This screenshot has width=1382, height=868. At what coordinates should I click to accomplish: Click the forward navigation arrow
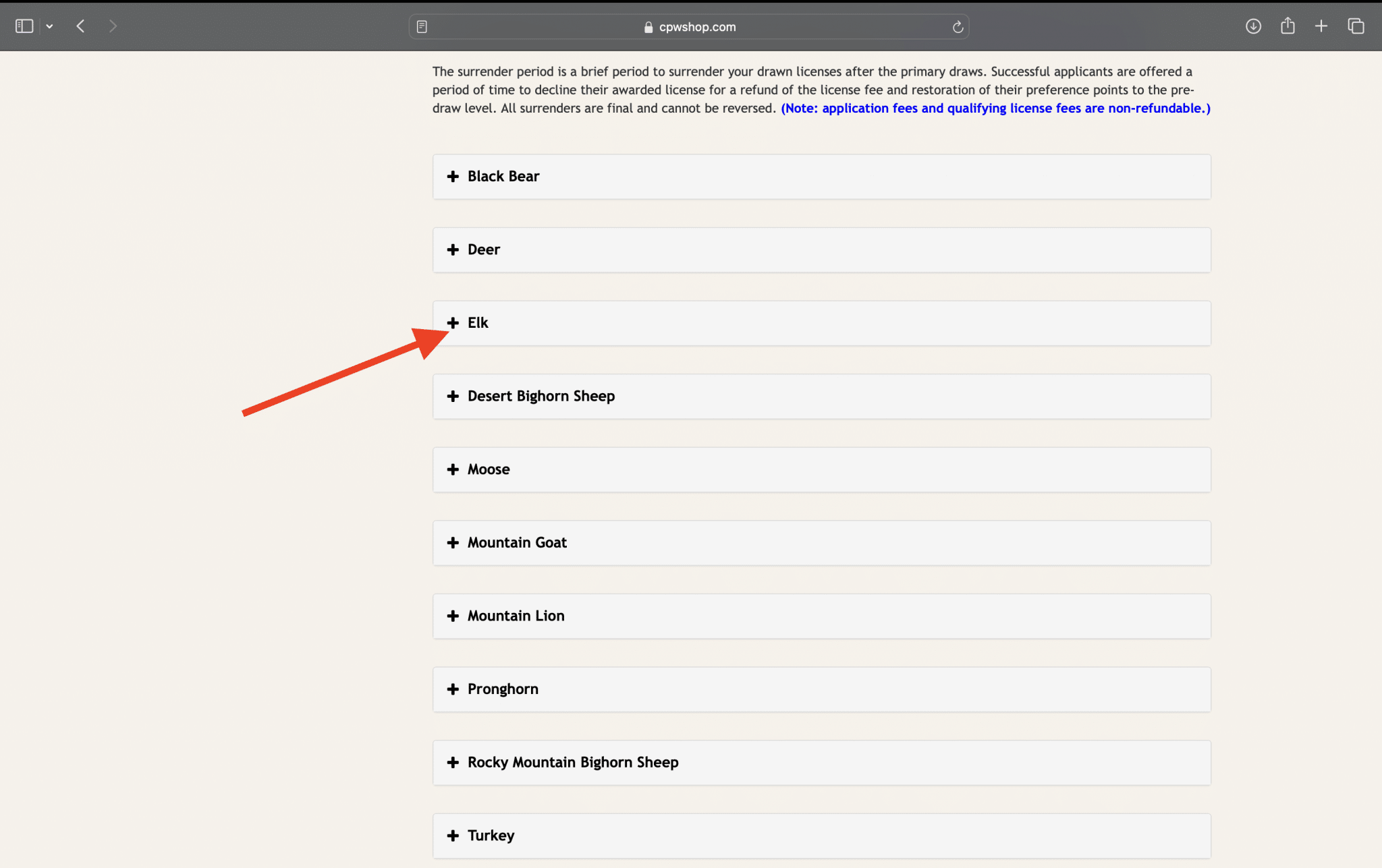113,26
